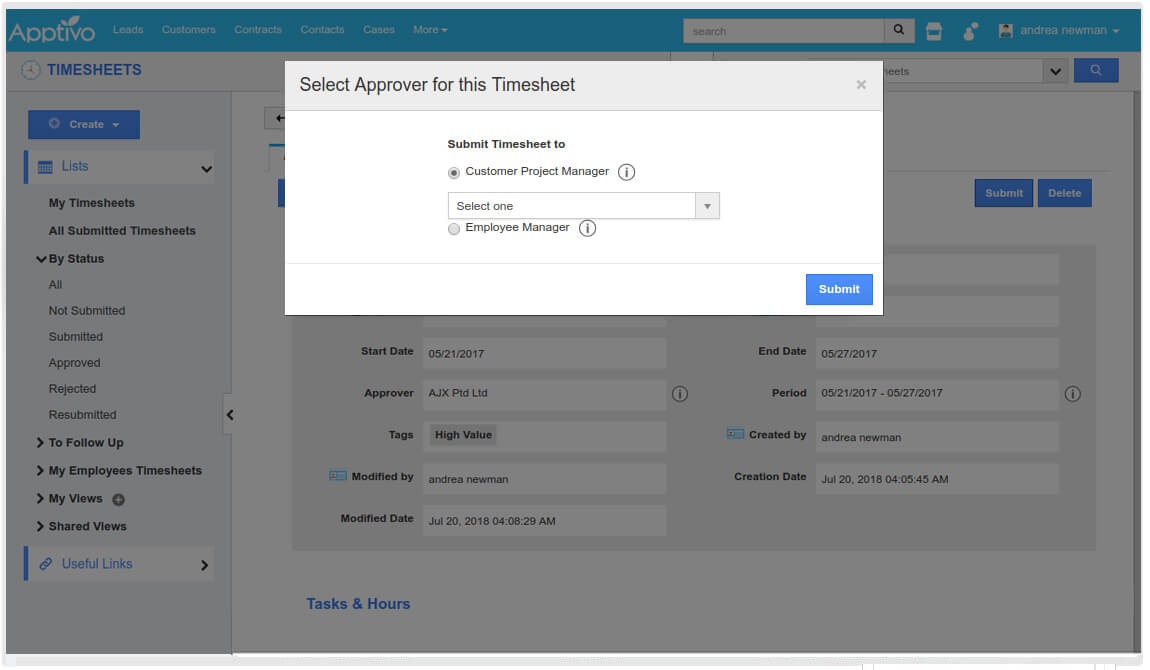This screenshot has height=670, width=1150.
Task: Open the More navigation menu
Action: click(430, 29)
